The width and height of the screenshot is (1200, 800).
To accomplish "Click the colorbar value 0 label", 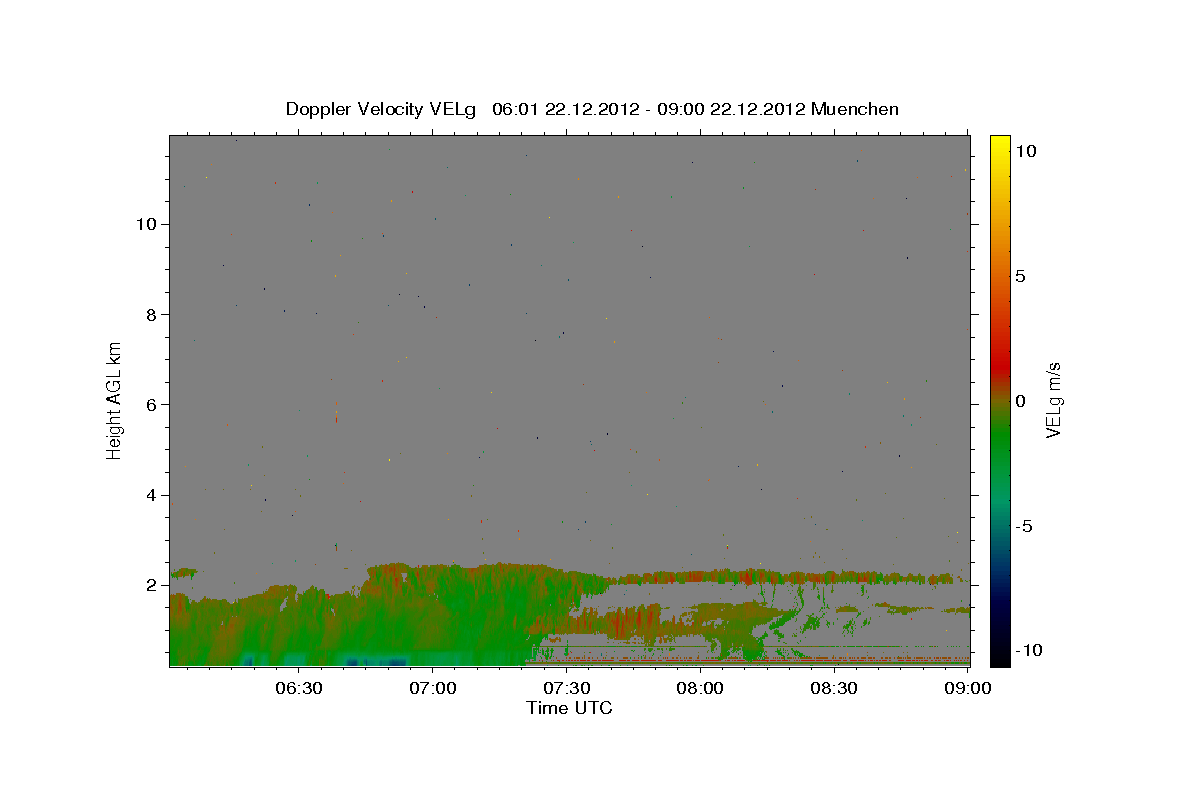I will pos(1020,401).
